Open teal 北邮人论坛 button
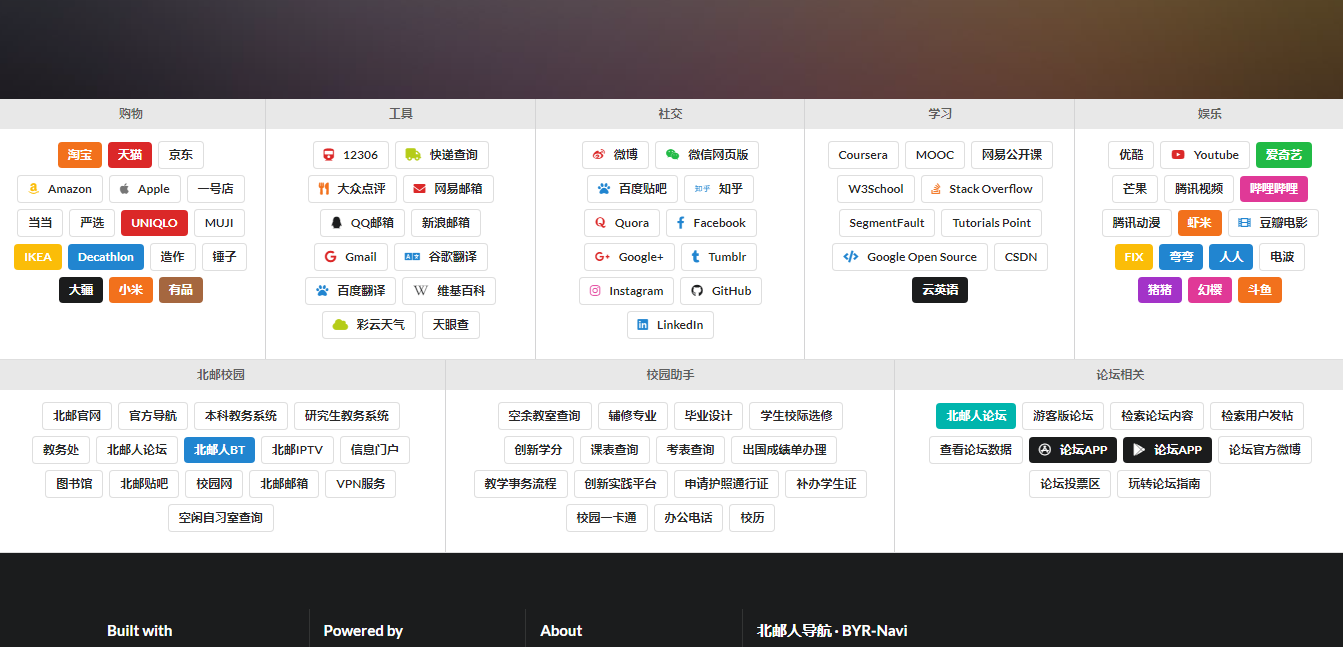1343x647 pixels. click(x=976, y=416)
